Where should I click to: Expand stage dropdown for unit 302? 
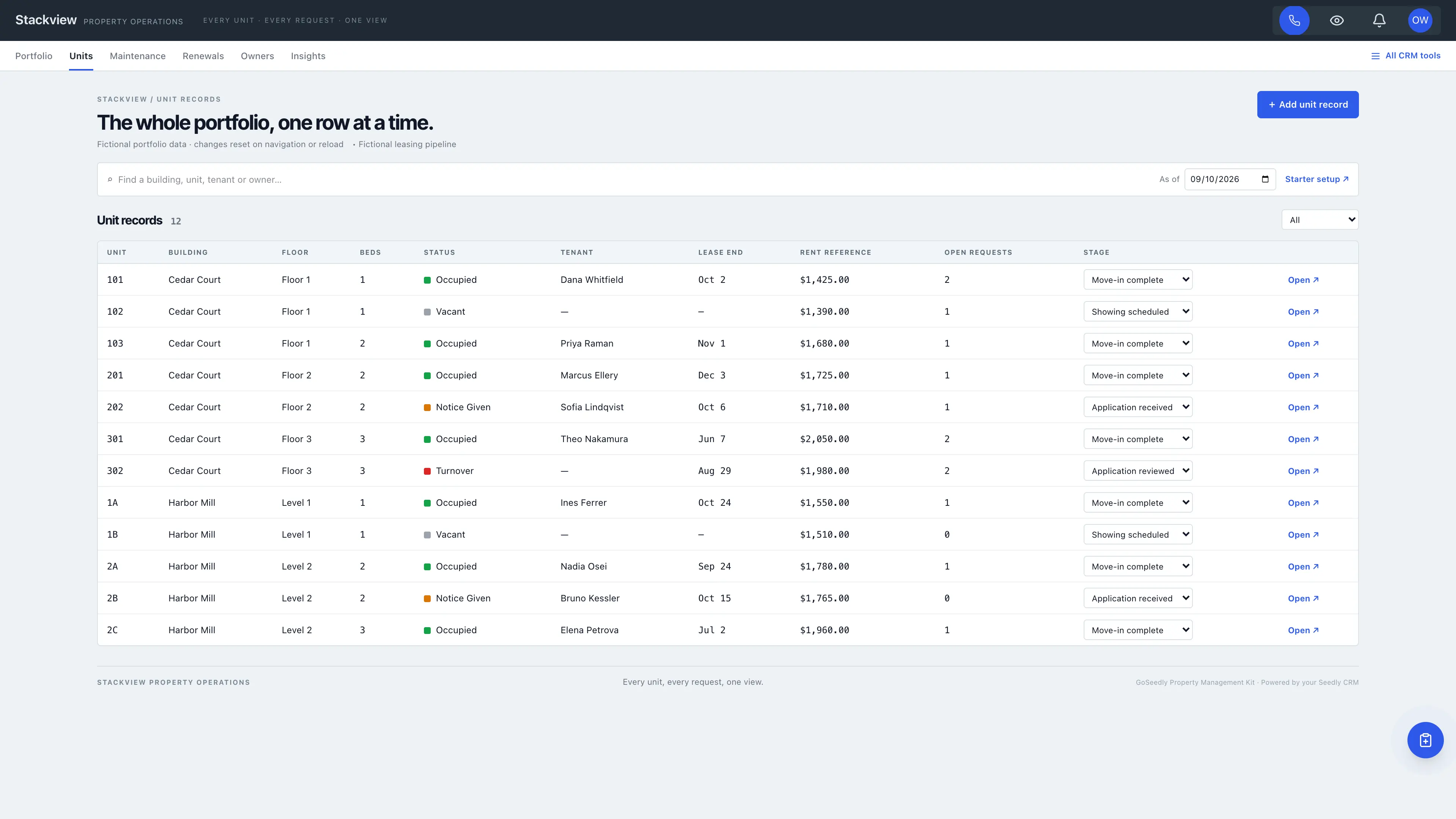click(1138, 471)
